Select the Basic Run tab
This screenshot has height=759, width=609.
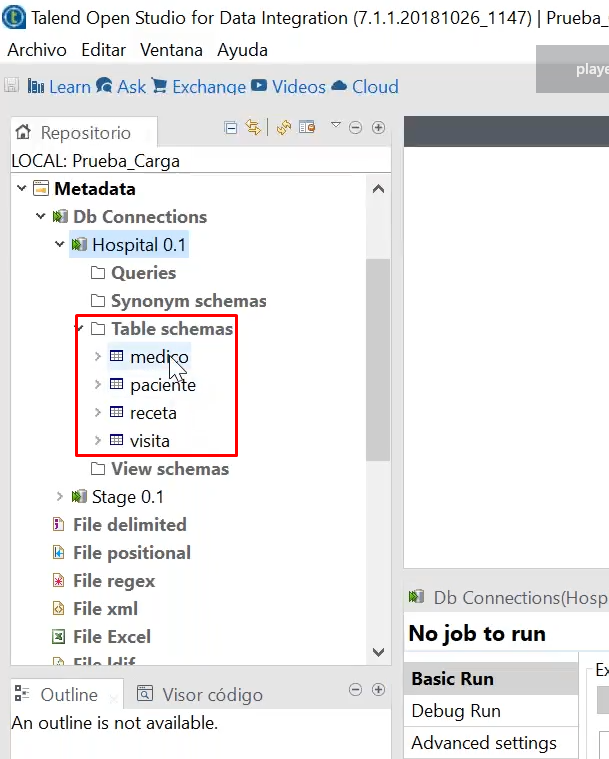click(x=491, y=679)
